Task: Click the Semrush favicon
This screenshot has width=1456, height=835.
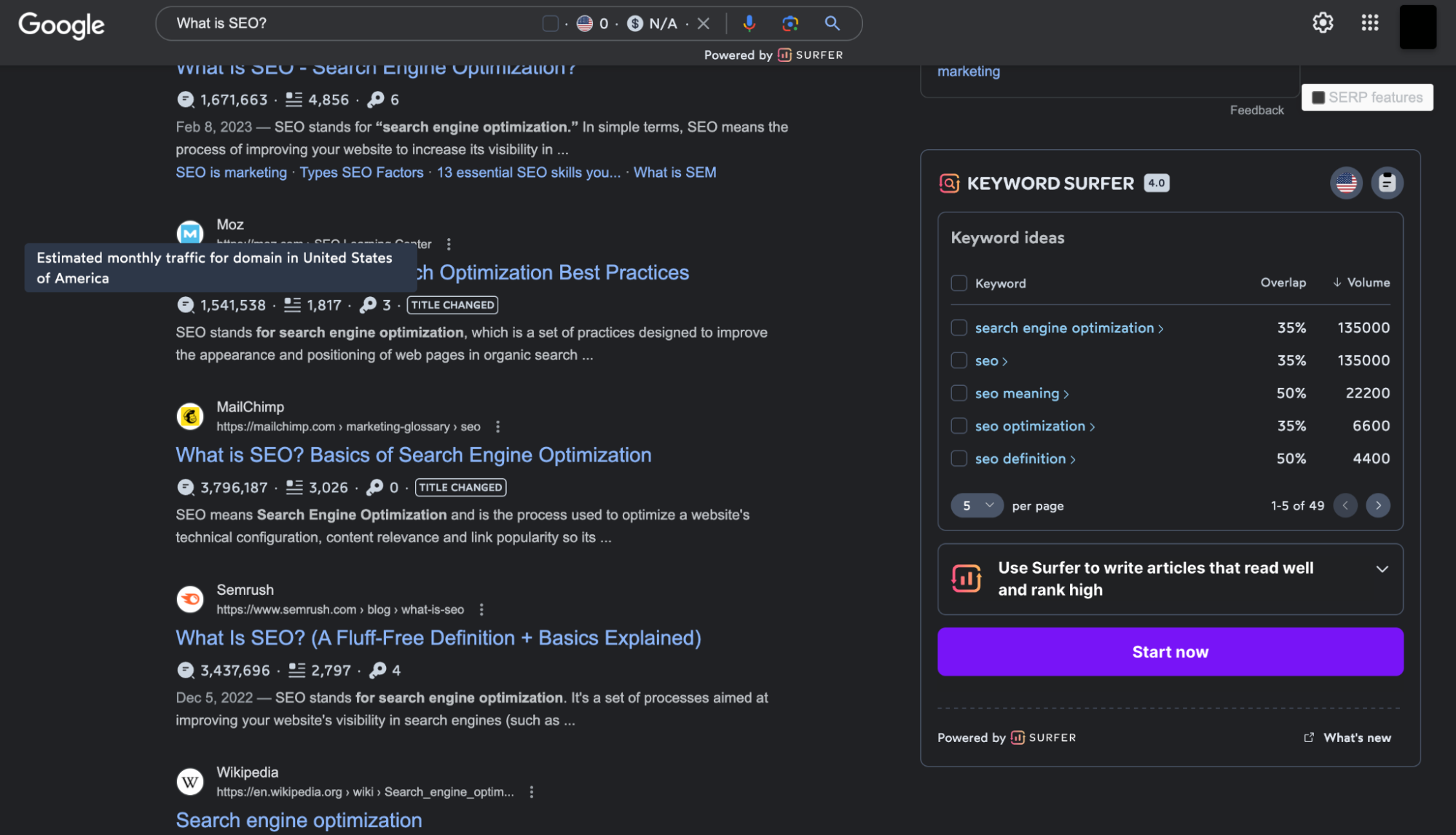Action: [190, 599]
